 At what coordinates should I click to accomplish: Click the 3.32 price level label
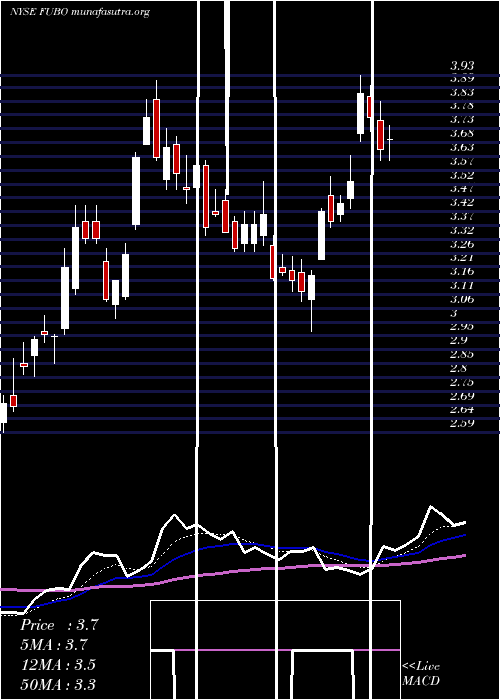click(x=462, y=231)
